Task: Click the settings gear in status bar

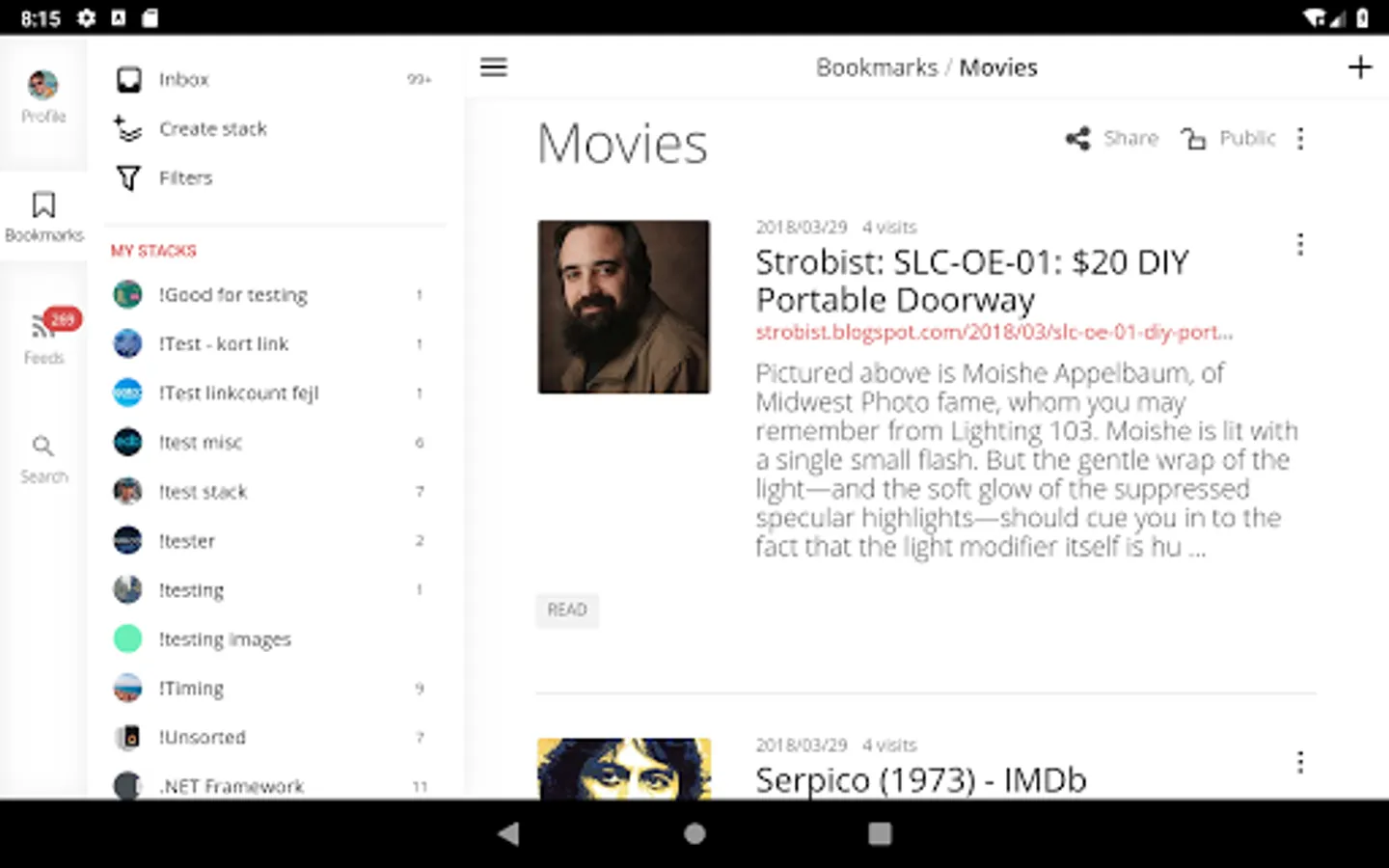Action: click(86, 18)
